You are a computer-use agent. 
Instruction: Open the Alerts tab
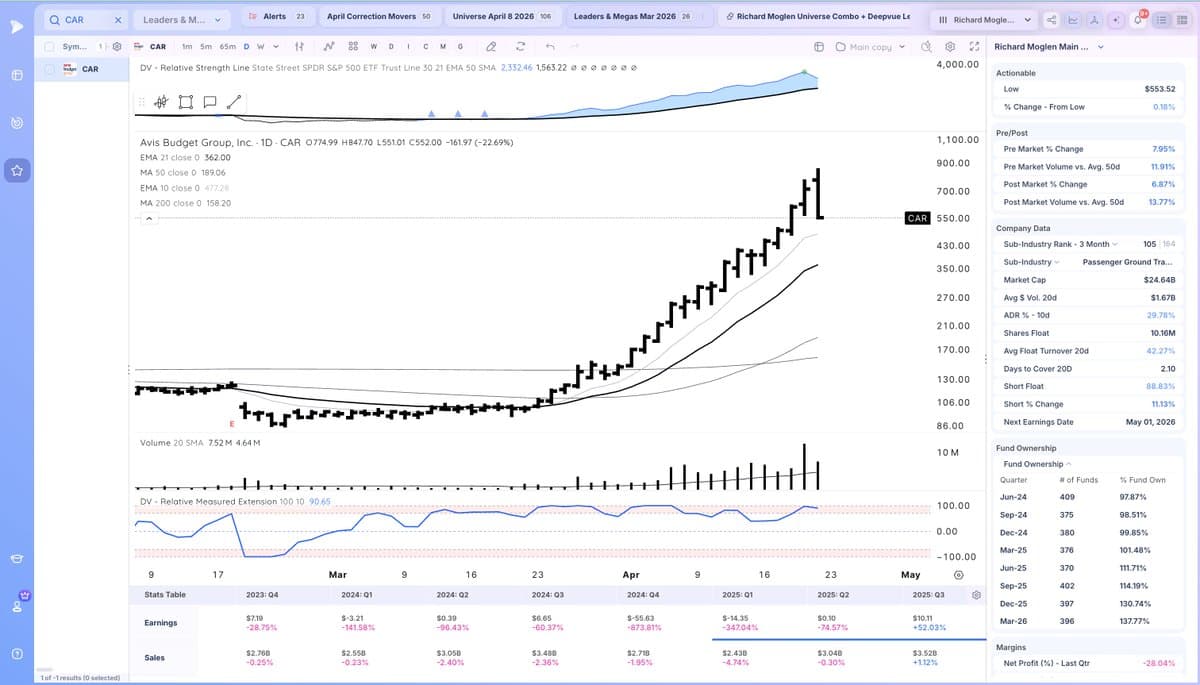[x=278, y=17]
